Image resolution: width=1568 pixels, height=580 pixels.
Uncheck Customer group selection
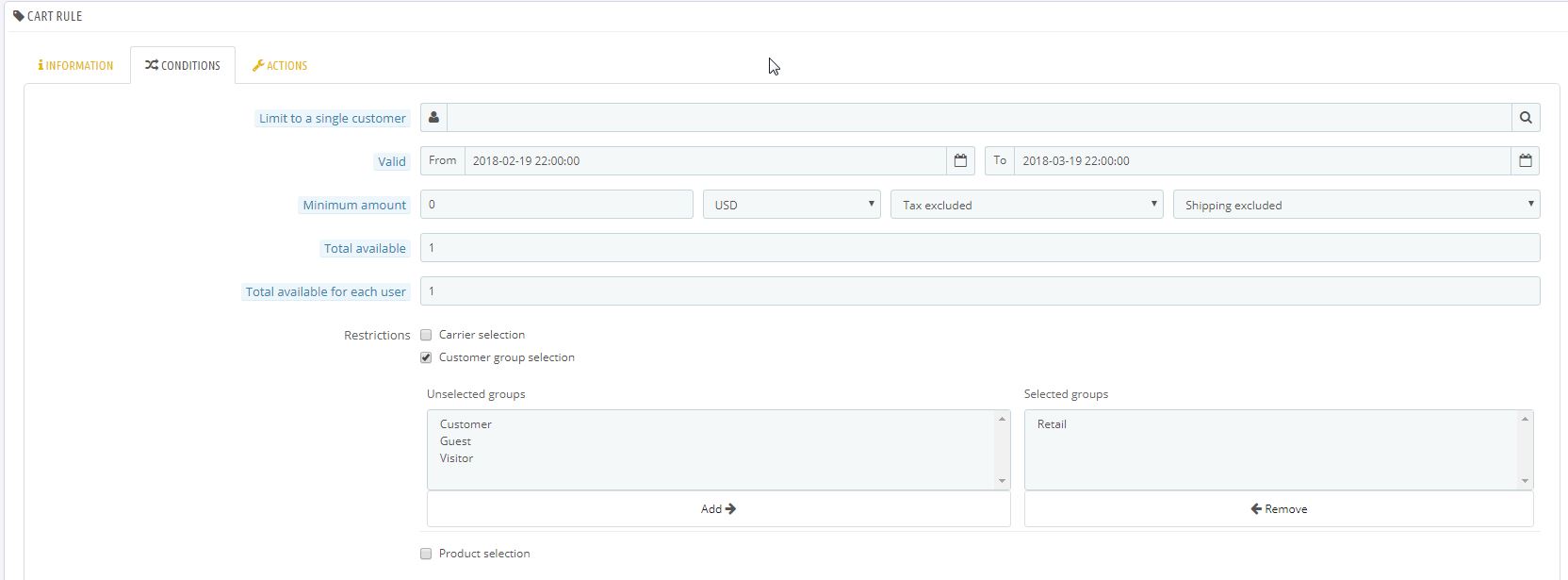(x=426, y=357)
